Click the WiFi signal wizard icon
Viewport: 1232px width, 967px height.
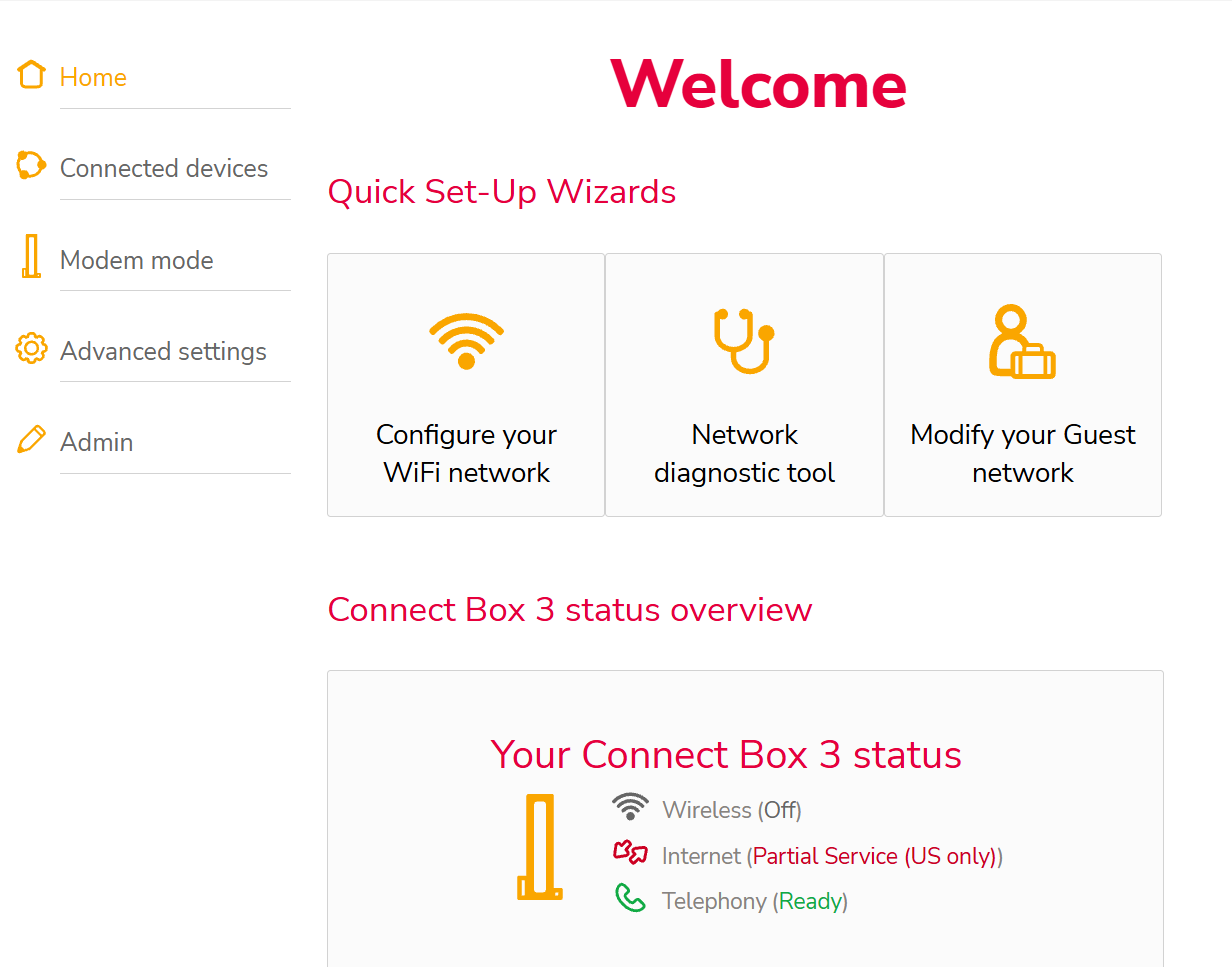pos(466,341)
